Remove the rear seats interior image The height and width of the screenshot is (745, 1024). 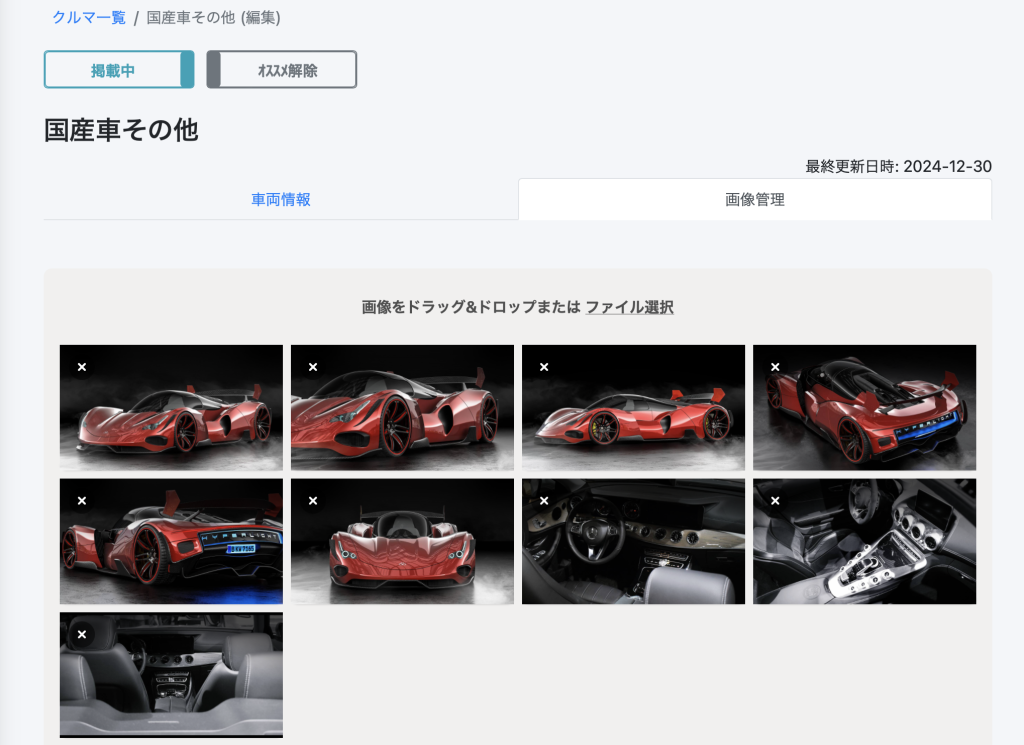(x=82, y=634)
